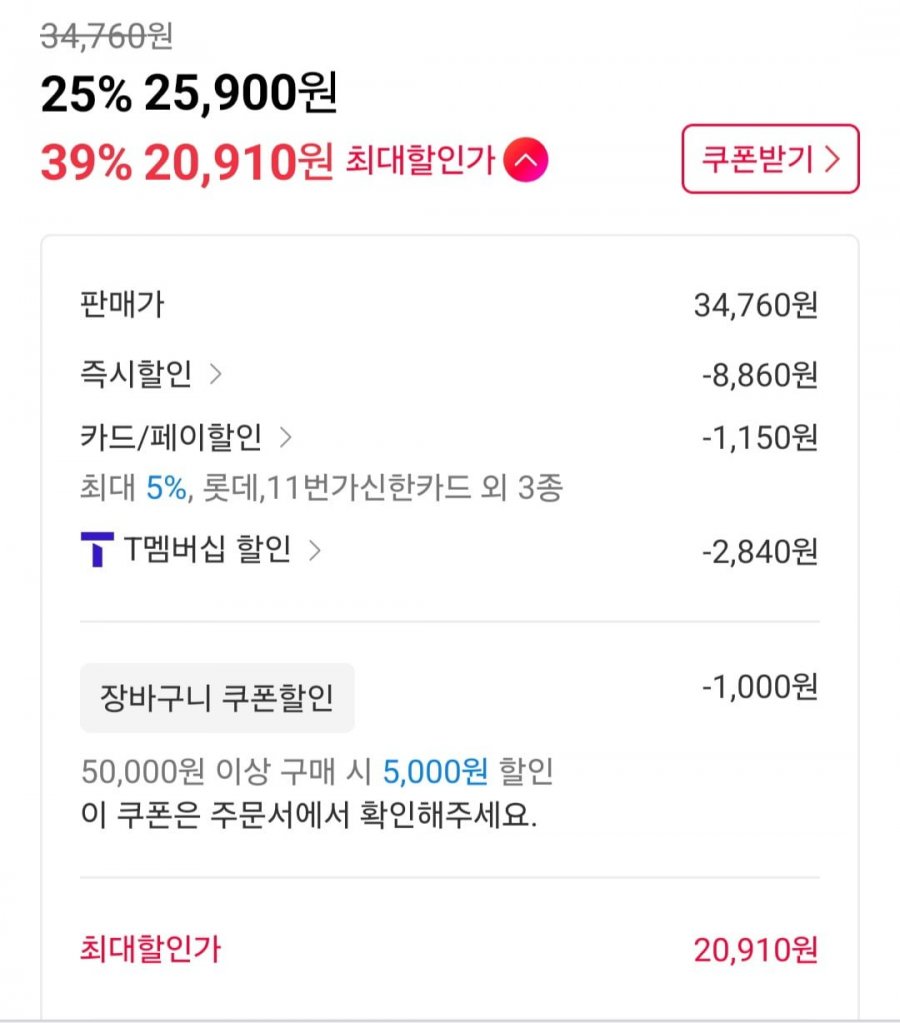Tap the 25% 25,900원 sale price
The height and width of the screenshot is (1023, 900).
pyautogui.click(x=189, y=93)
